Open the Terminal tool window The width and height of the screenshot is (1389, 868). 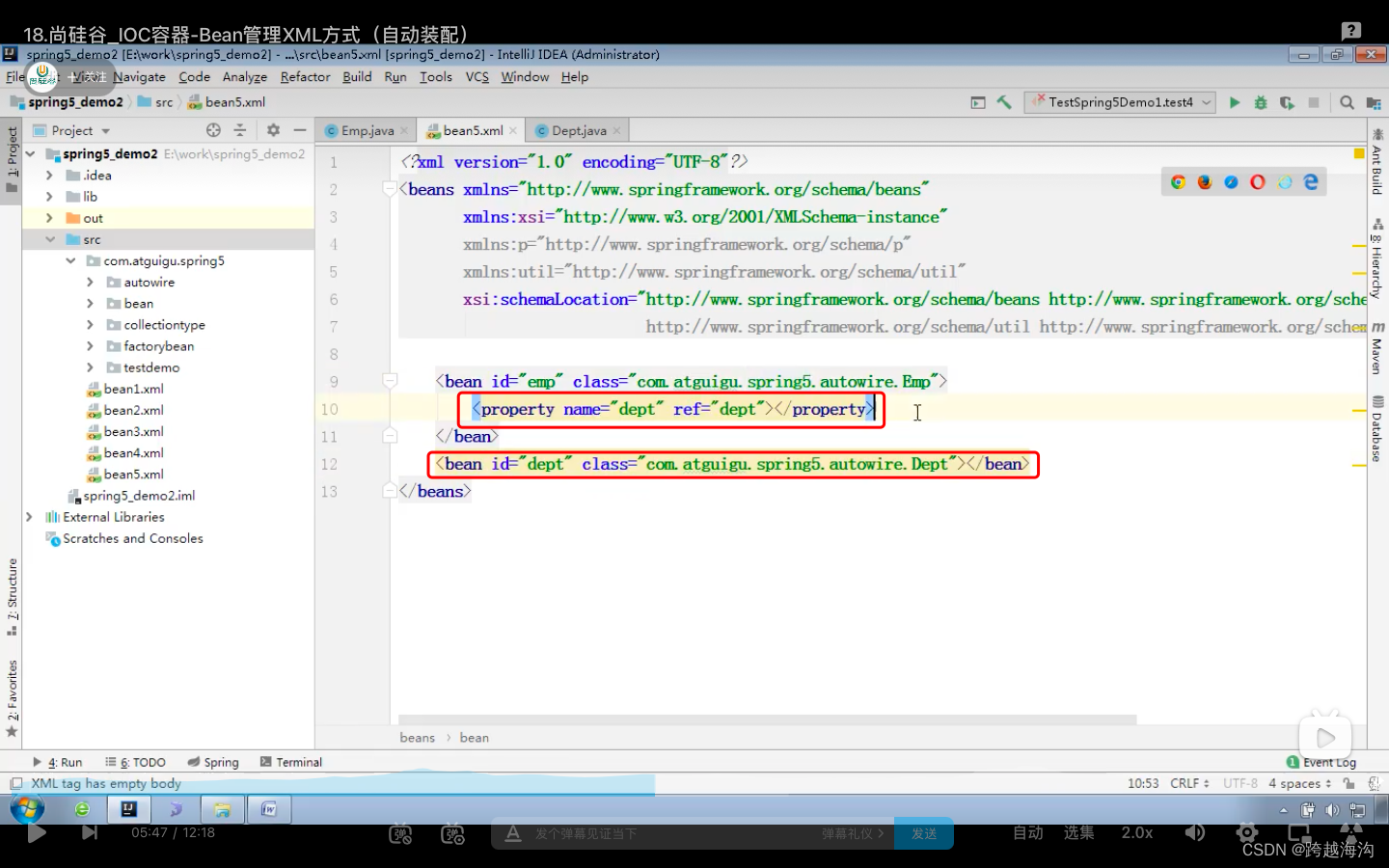290,762
